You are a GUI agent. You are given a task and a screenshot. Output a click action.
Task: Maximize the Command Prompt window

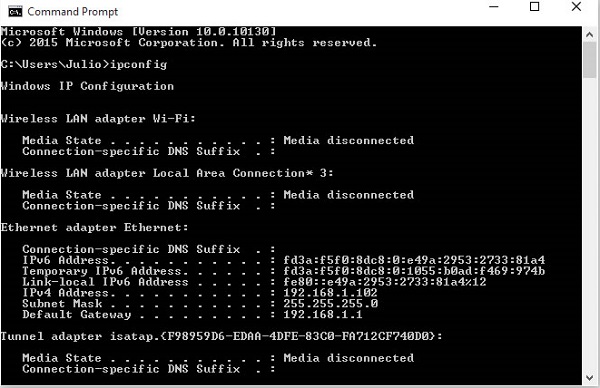click(535, 7)
